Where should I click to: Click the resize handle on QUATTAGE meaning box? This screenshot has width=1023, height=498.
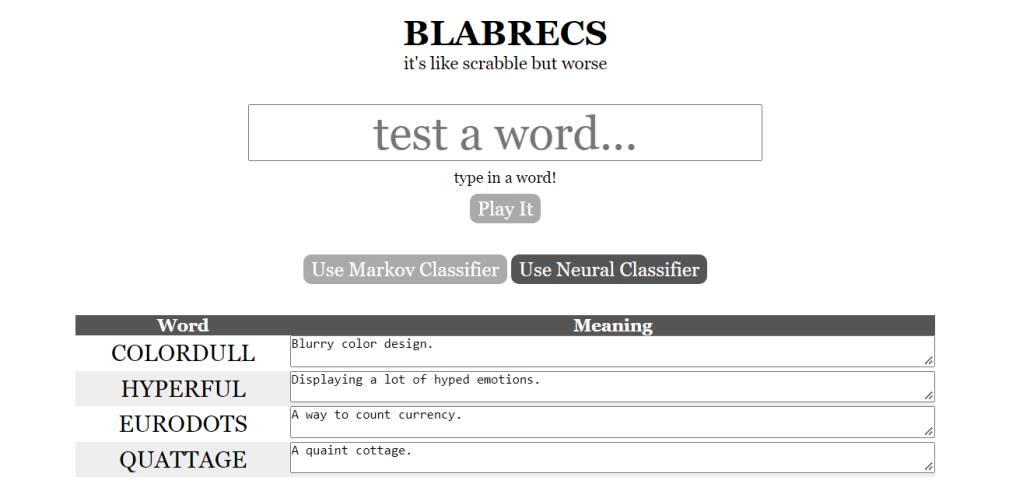[x=929, y=467]
